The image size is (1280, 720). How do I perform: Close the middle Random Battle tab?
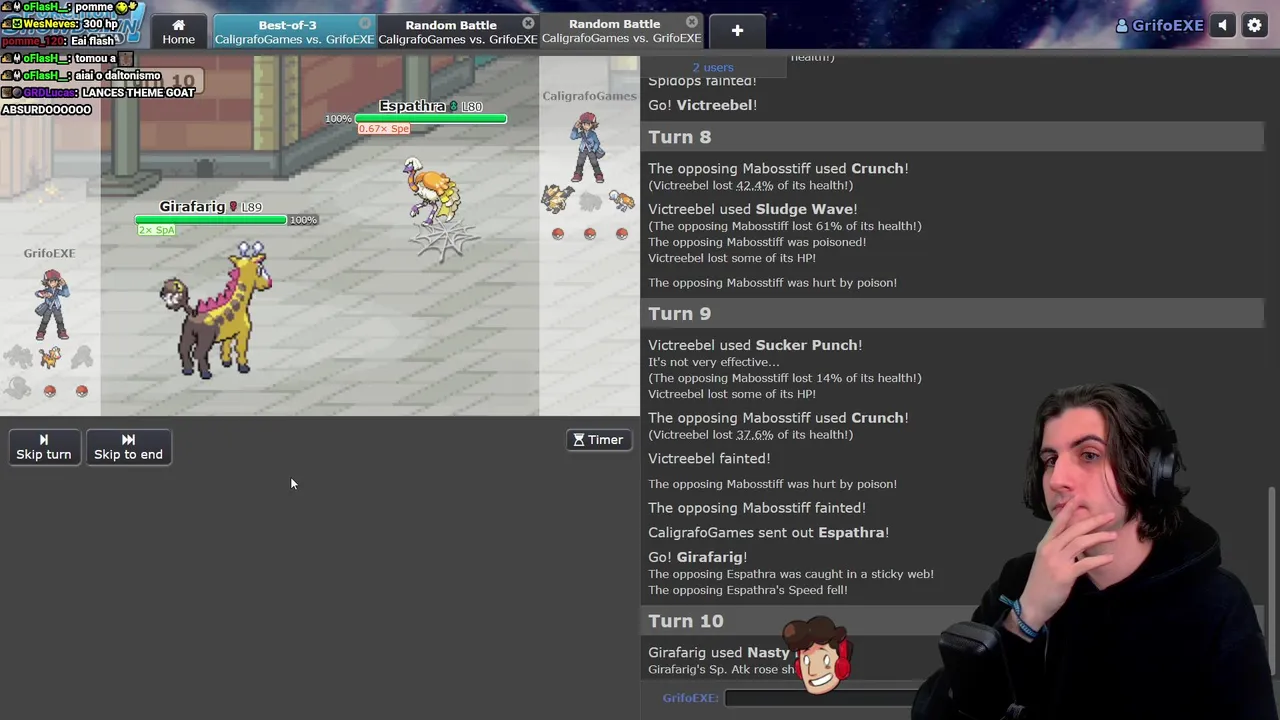coord(528,23)
